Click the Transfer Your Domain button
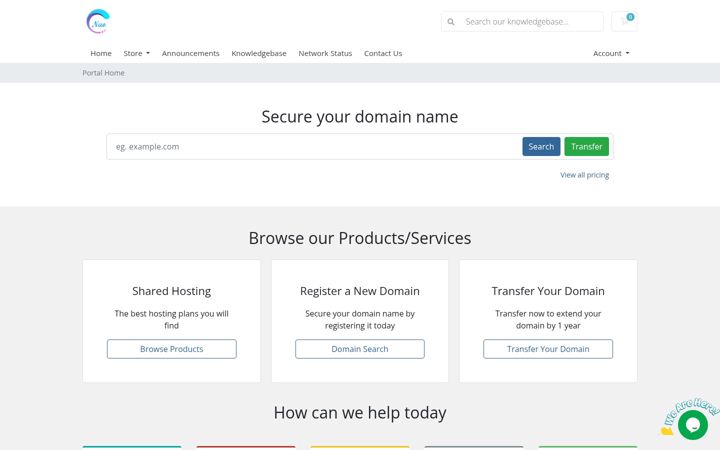The width and height of the screenshot is (720, 450). (x=548, y=349)
